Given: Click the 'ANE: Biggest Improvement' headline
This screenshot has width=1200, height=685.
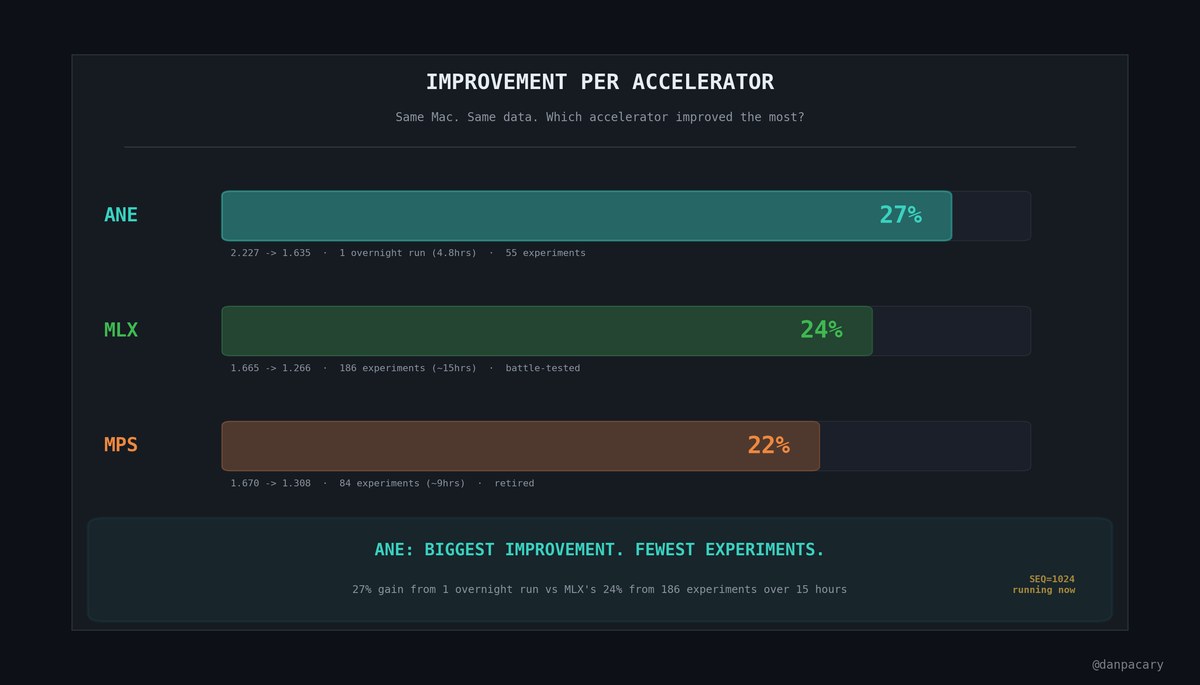Looking at the screenshot, I should pyautogui.click(x=599, y=550).
